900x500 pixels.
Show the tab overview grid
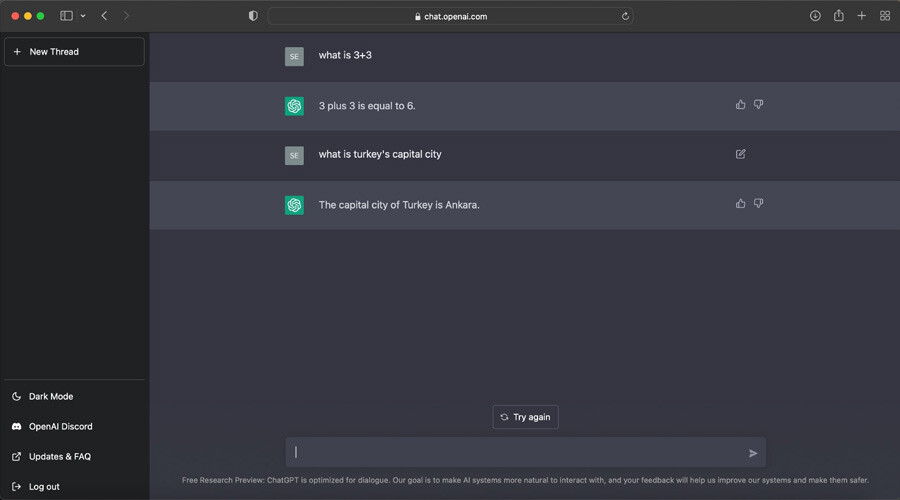pyautogui.click(x=885, y=16)
